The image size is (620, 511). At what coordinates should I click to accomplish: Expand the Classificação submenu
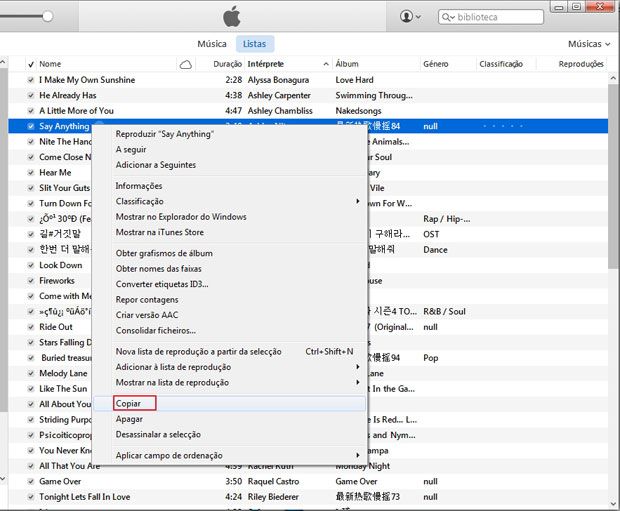click(x=357, y=201)
